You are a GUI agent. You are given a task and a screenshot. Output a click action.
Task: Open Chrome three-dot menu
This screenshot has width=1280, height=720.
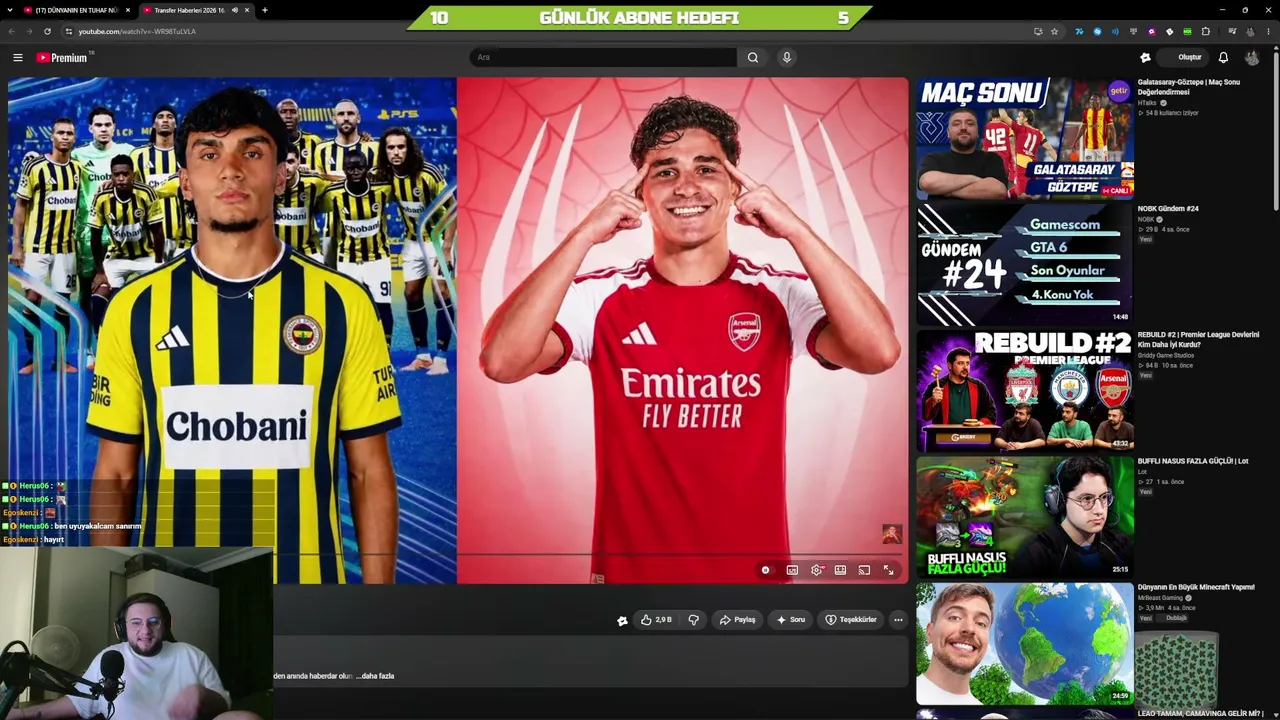click(x=1268, y=31)
